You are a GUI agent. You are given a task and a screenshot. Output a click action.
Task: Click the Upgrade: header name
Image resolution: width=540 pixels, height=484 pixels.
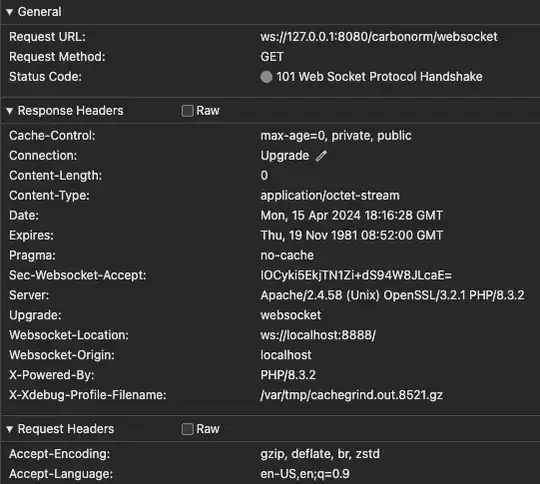(x=35, y=315)
